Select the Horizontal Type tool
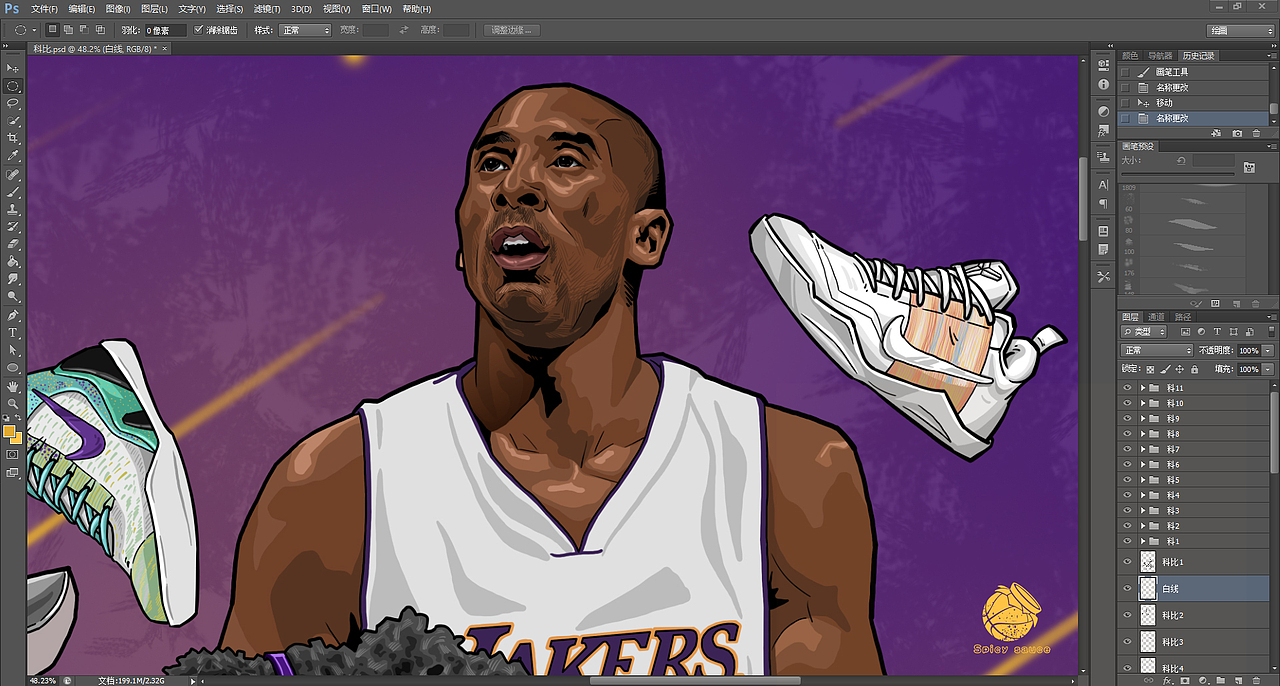 pos(13,332)
